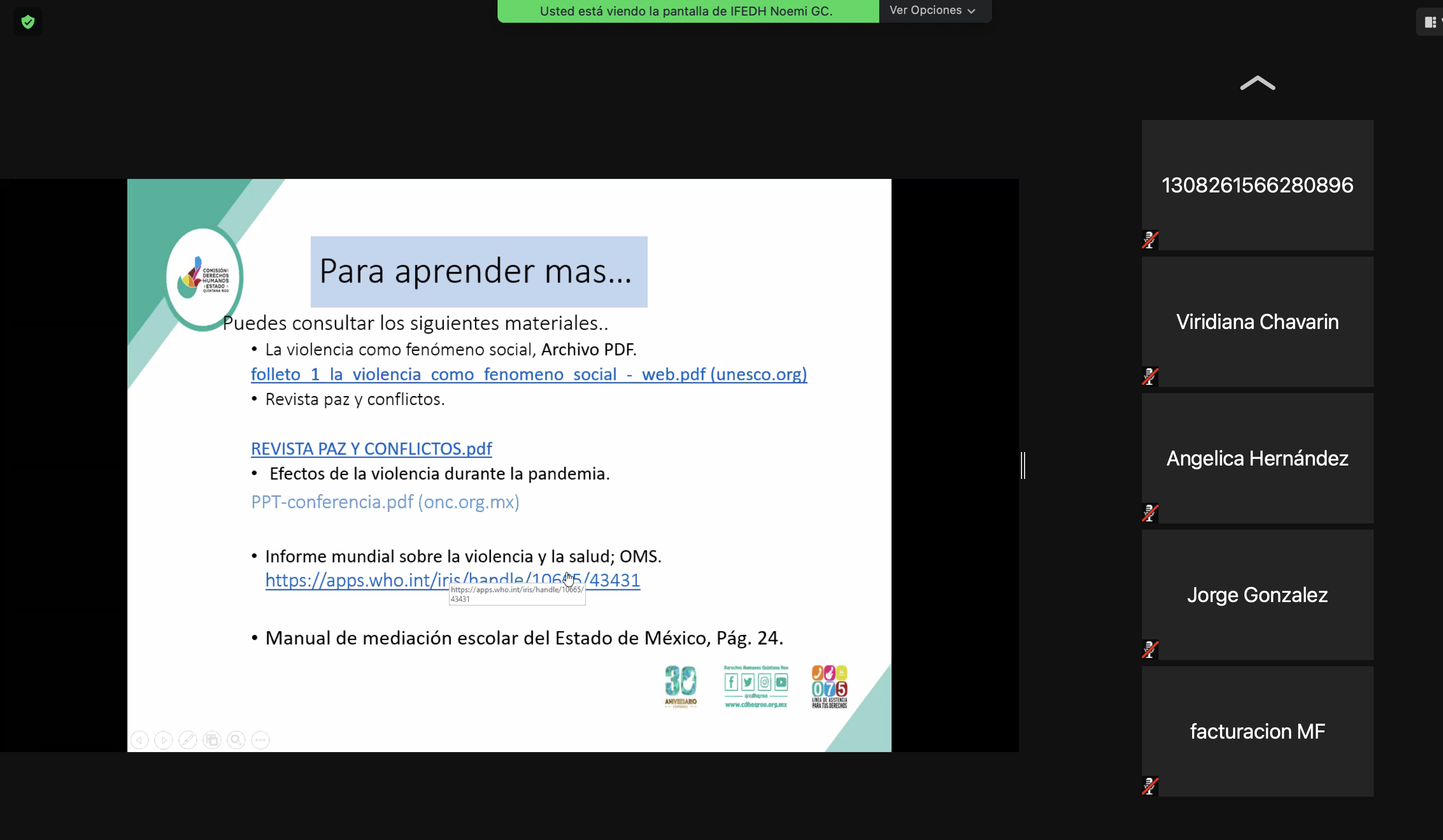Screen dimensions: 1443x840
Task: Click muted mic icon on 1308261566280896 tile
Action: [x=1150, y=239]
